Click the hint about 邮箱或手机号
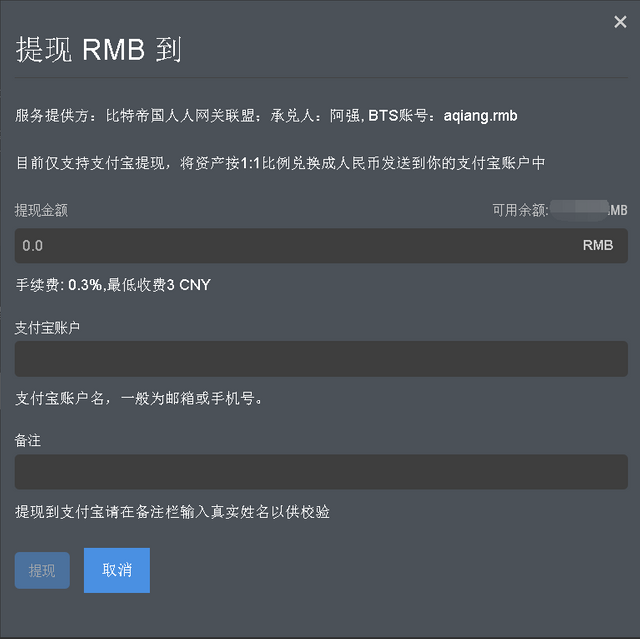Viewport: 640px width, 639px height. point(139,399)
